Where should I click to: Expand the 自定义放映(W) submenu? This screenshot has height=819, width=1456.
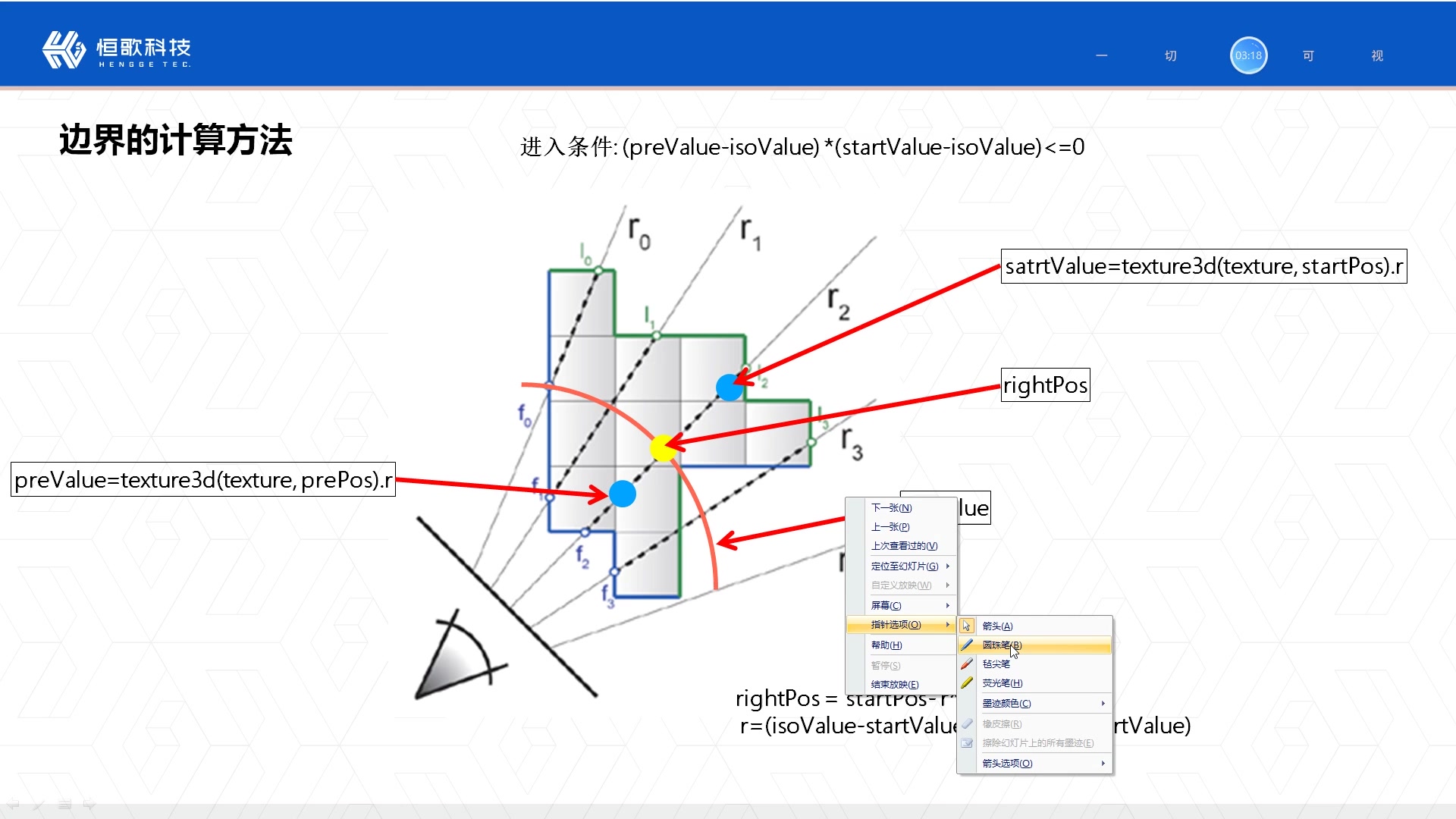coord(902,585)
